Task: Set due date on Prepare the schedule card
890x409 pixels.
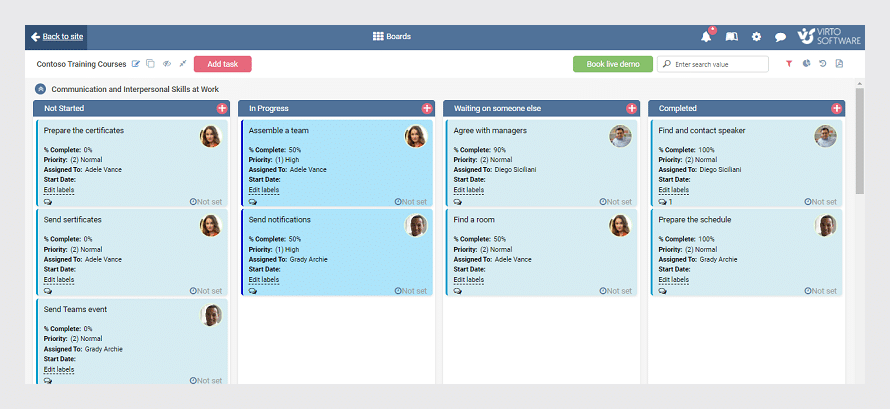Action: [820, 291]
